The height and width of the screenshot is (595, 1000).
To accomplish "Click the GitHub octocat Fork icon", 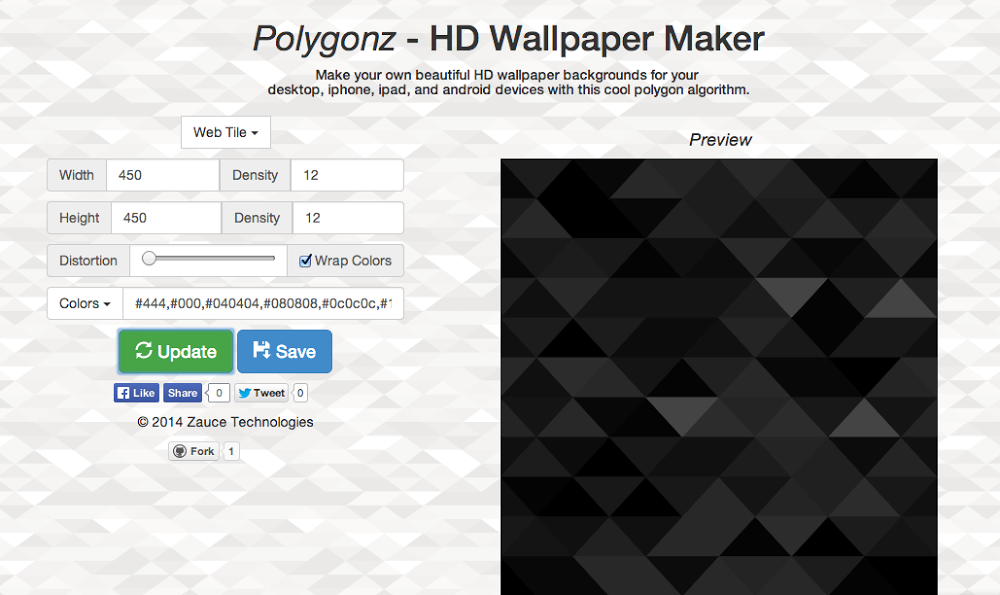I will 180,452.
